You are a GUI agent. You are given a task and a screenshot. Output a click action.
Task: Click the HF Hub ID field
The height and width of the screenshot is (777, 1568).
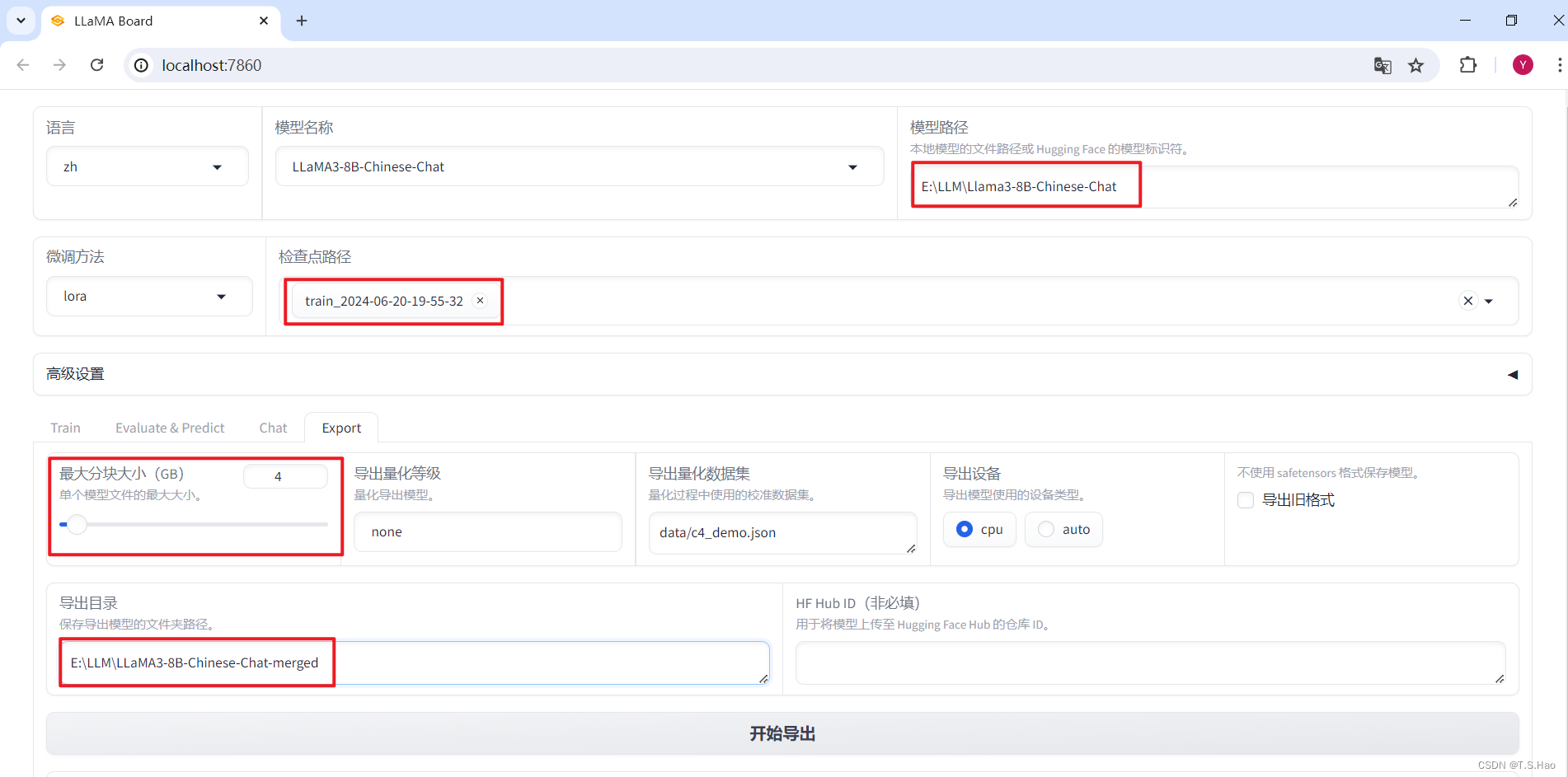tap(1150, 663)
